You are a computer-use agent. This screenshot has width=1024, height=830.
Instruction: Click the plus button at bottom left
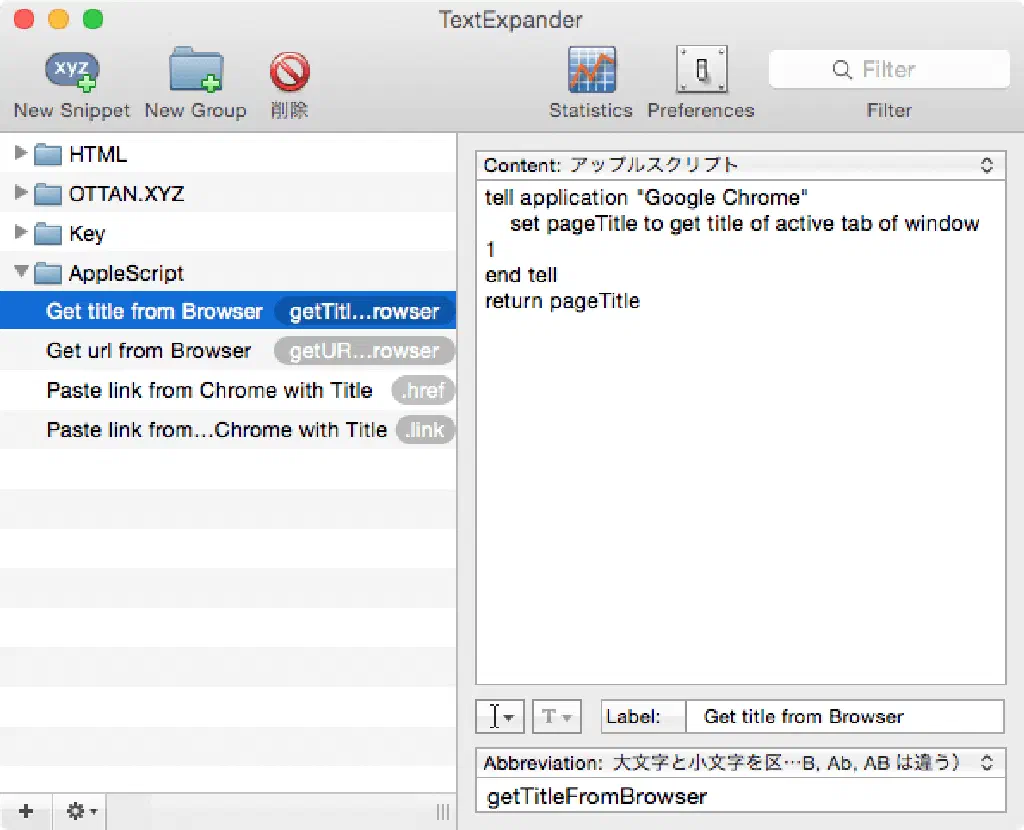tap(27, 812)
